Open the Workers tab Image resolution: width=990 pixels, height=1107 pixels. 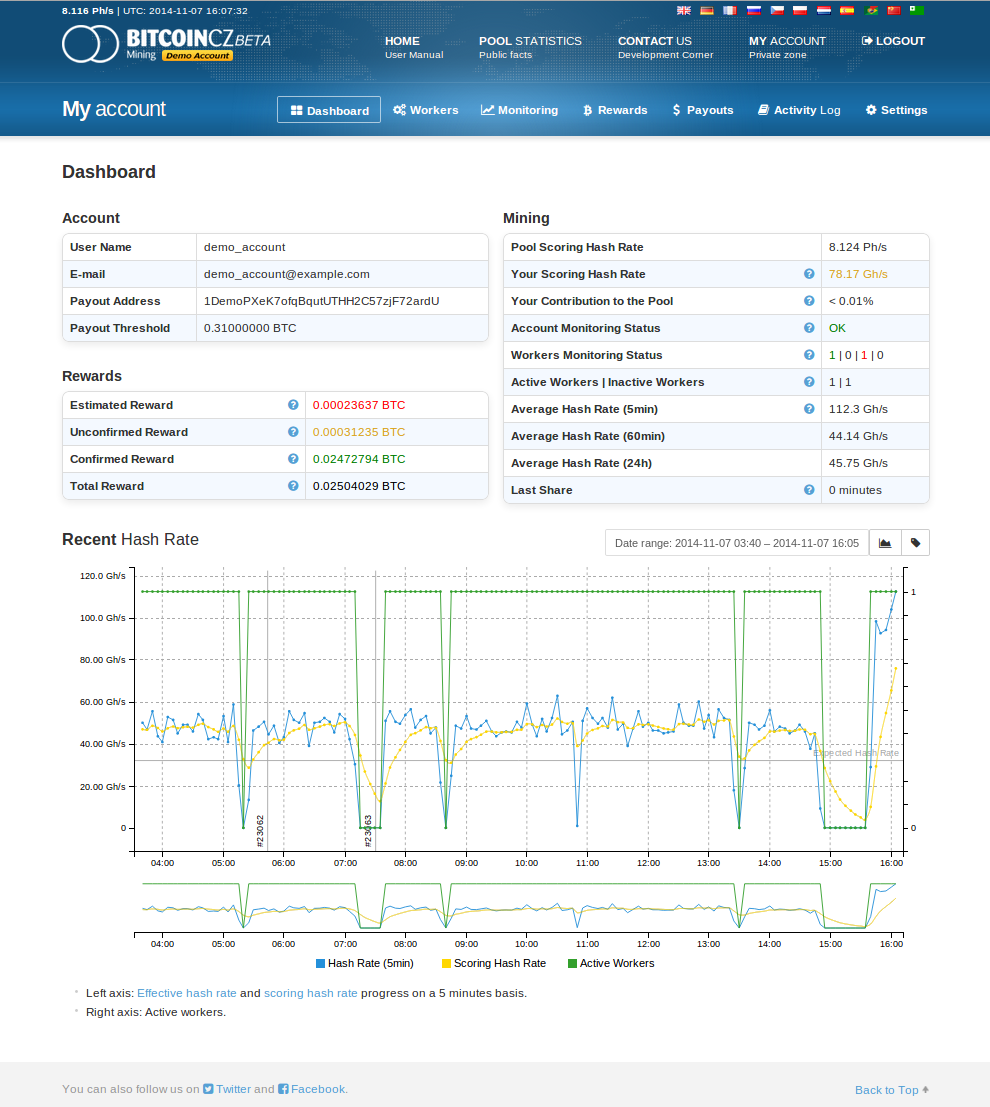pyautogui.click(x=426, y=110)
